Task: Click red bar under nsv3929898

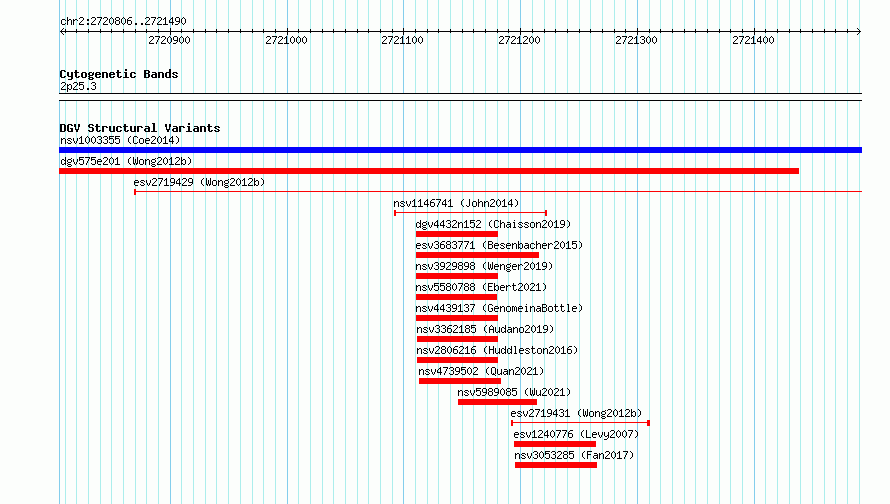Action: click(x=456, y=276)
